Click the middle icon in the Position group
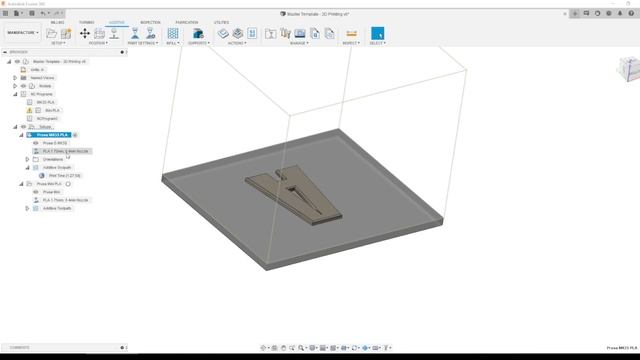 (x=100, y=33)
